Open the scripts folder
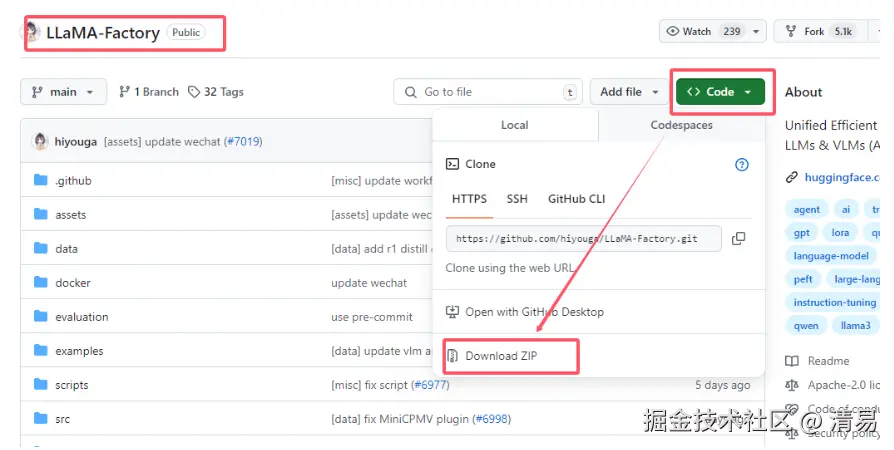894x450 pixels. [72, 385]
